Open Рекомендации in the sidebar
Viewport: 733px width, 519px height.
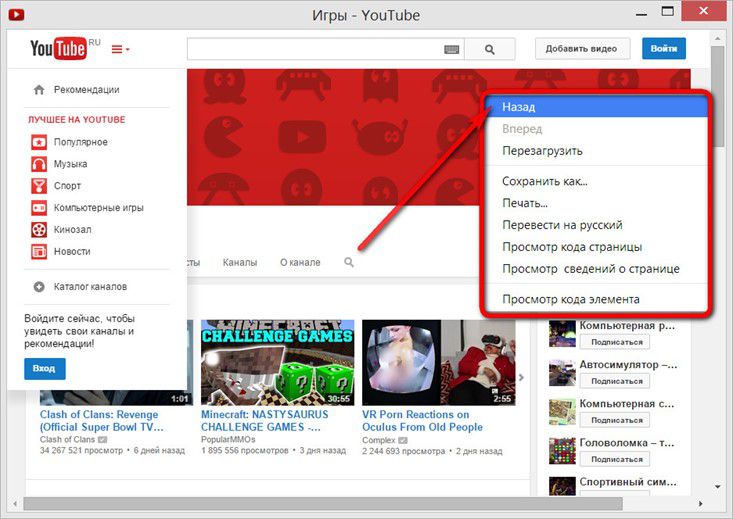[x=86, y=89]
